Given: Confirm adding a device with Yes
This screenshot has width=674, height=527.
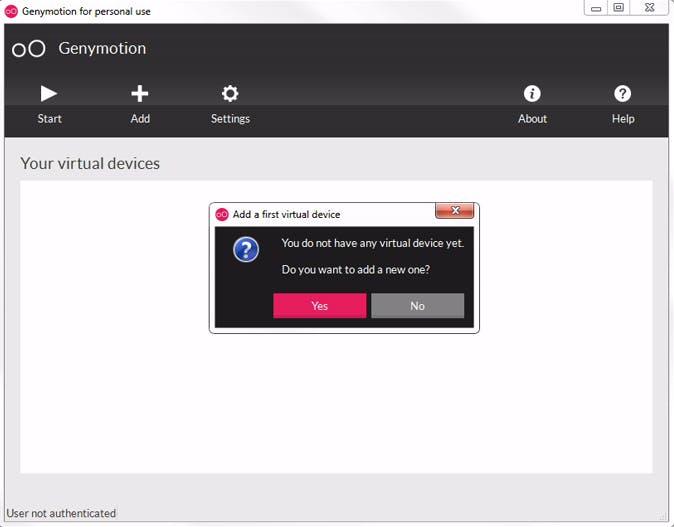Looking at the screenshot, I should pyautogui.click(x=320, y=306).
